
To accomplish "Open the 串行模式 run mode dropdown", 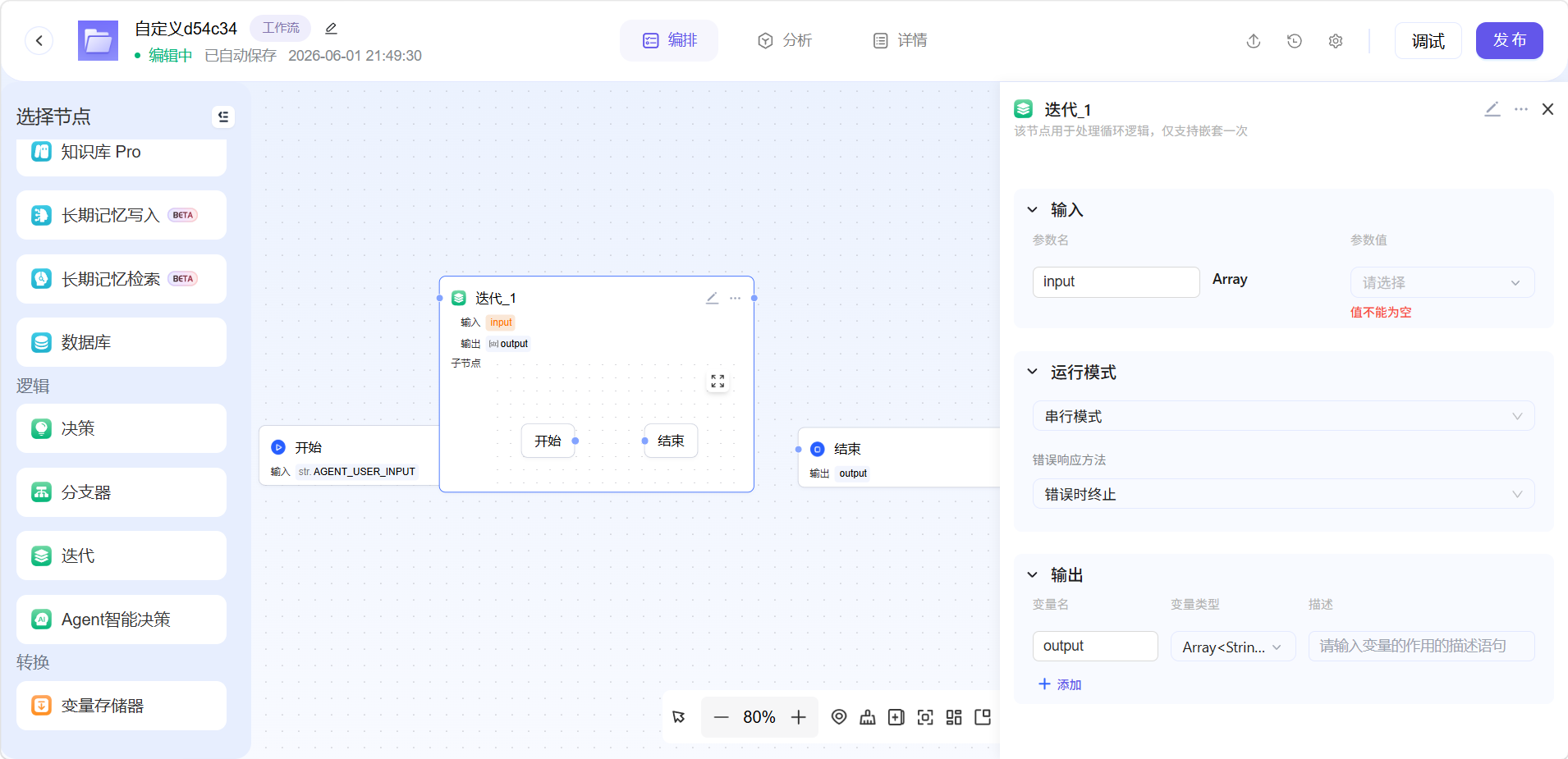I will coord(1284,416).
